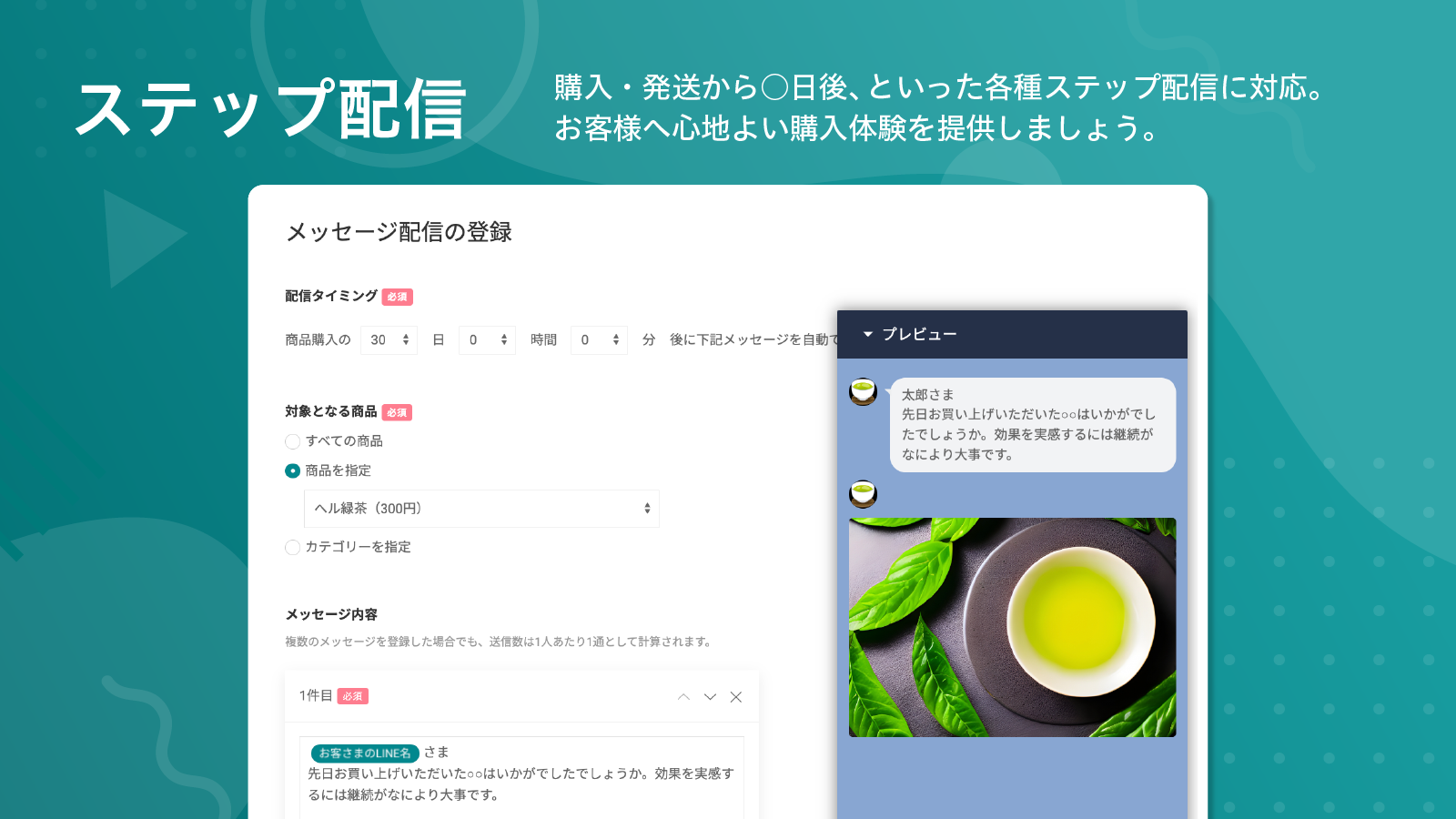Click the 必須 badge next to 1件目
Screen dimensions: 1456x819
point(352,695)
